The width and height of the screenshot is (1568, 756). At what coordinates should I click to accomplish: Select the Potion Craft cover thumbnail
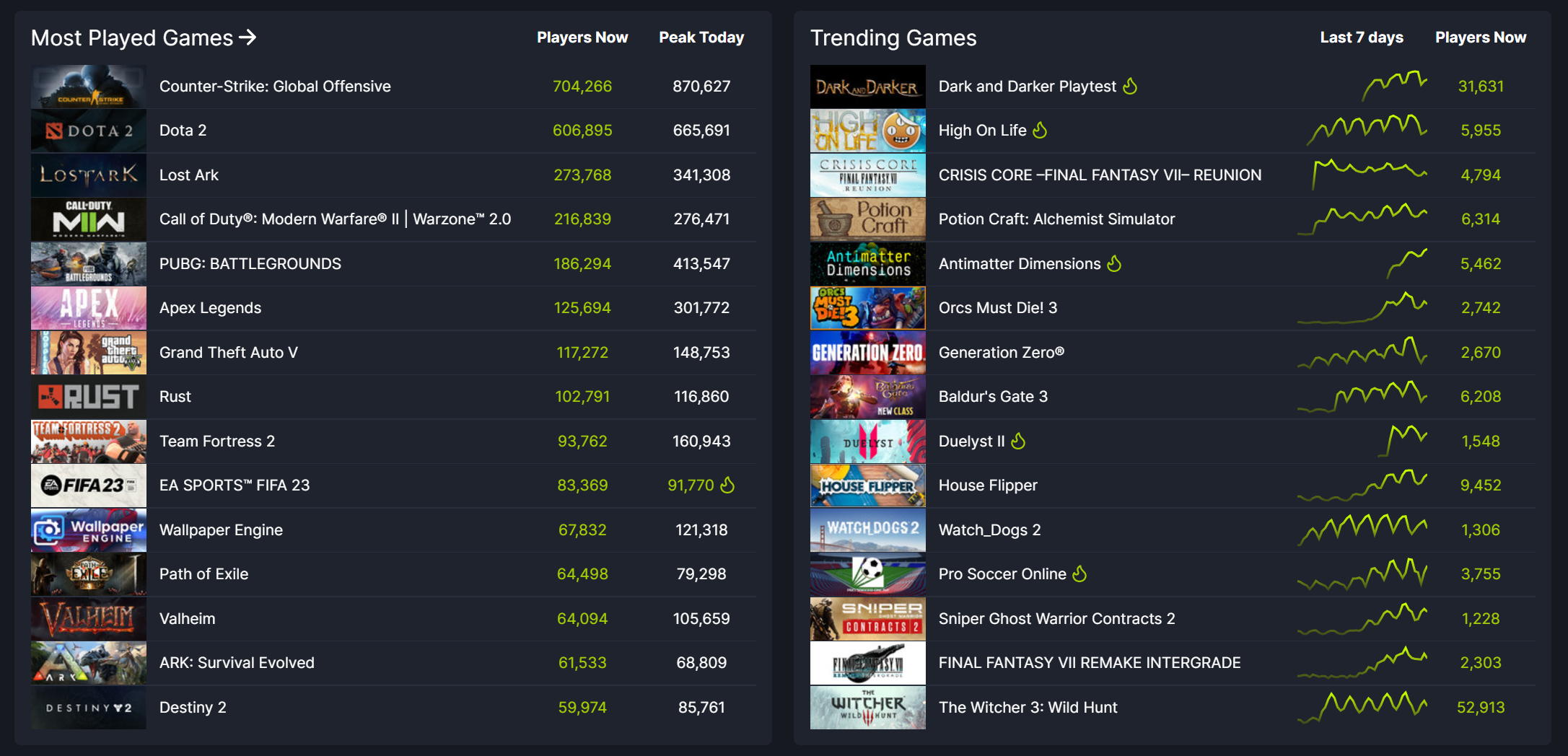(x=868, y=219)
